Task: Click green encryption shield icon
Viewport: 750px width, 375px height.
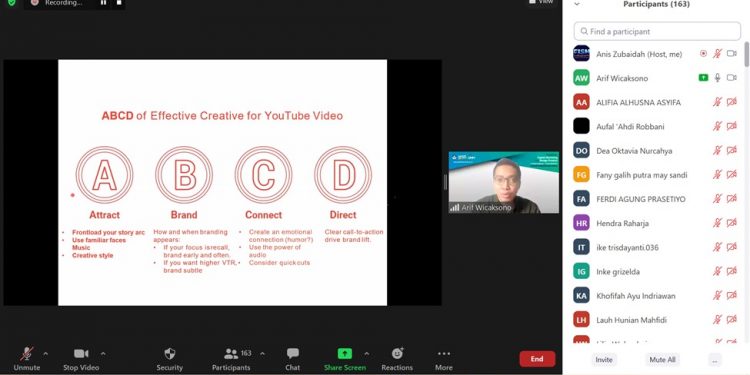Action: coord(11,3)
